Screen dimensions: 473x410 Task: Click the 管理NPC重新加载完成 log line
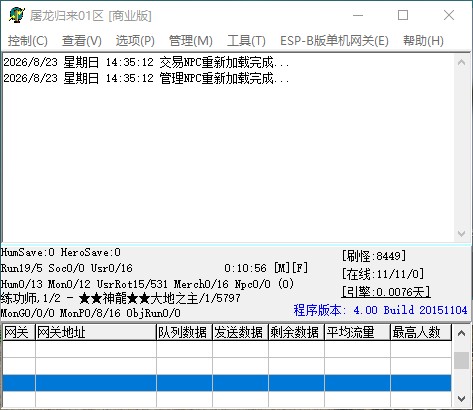pyautogui.click(x=146, y=78)
